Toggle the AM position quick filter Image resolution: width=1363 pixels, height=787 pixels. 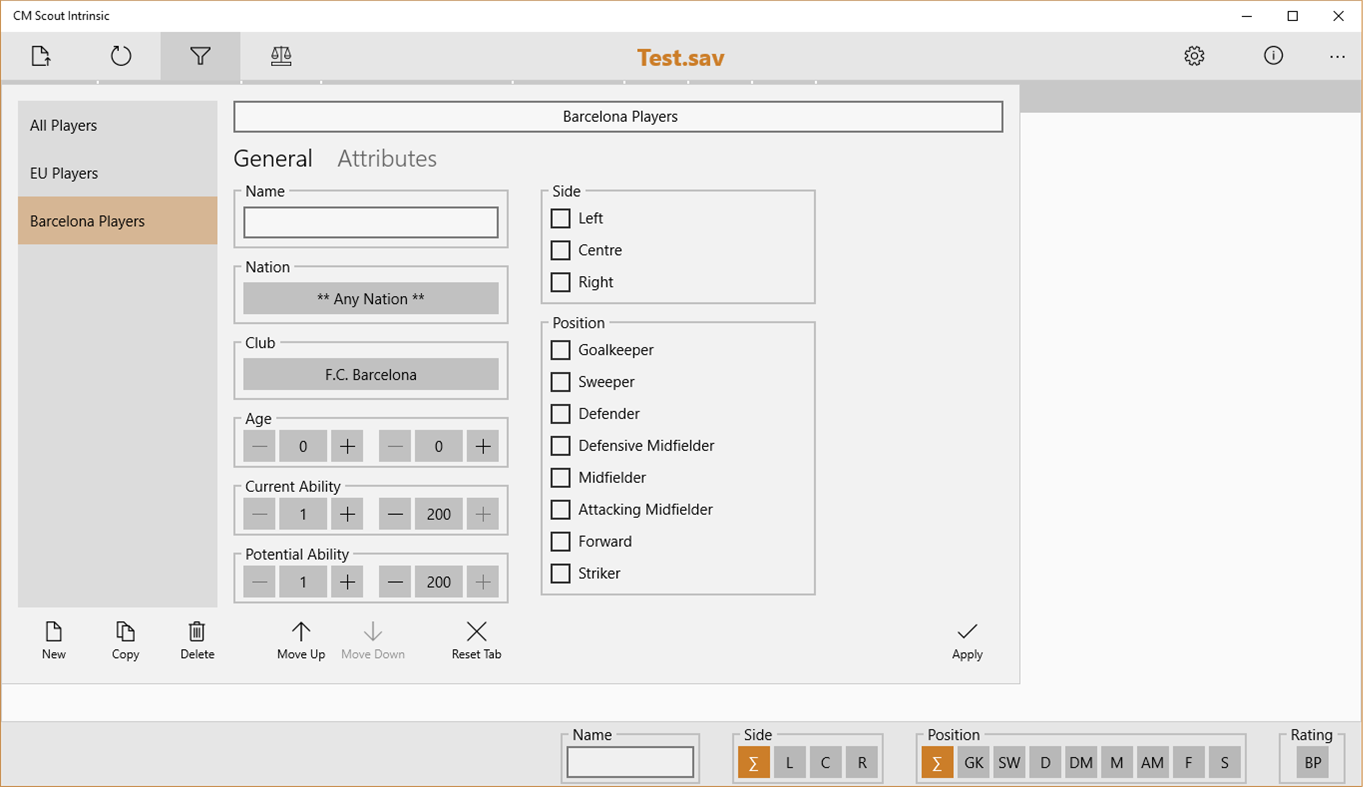click(x=1153, y=763)
